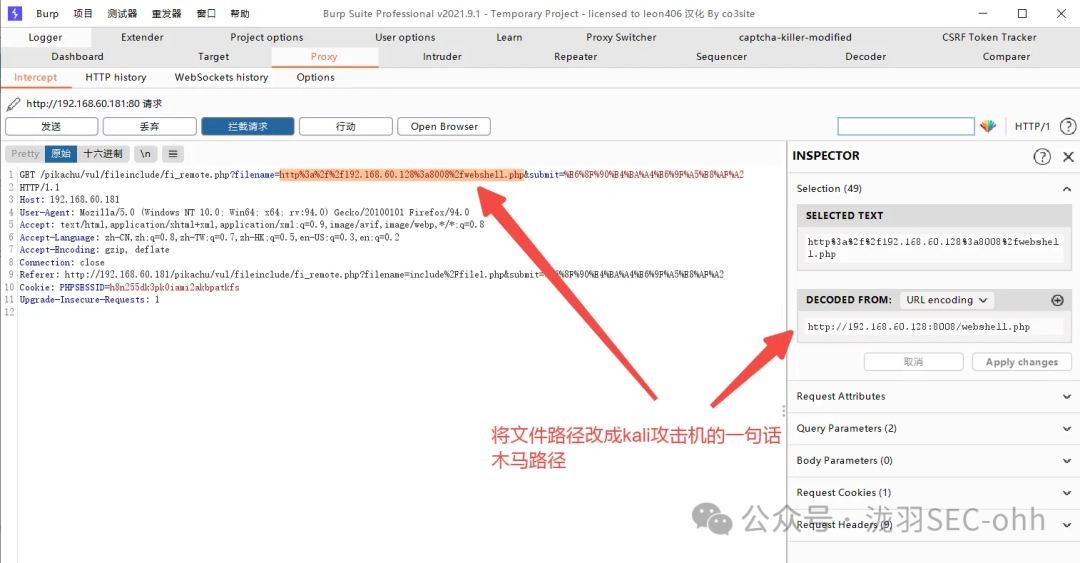Click the 发送 forward button

(52, 127)
